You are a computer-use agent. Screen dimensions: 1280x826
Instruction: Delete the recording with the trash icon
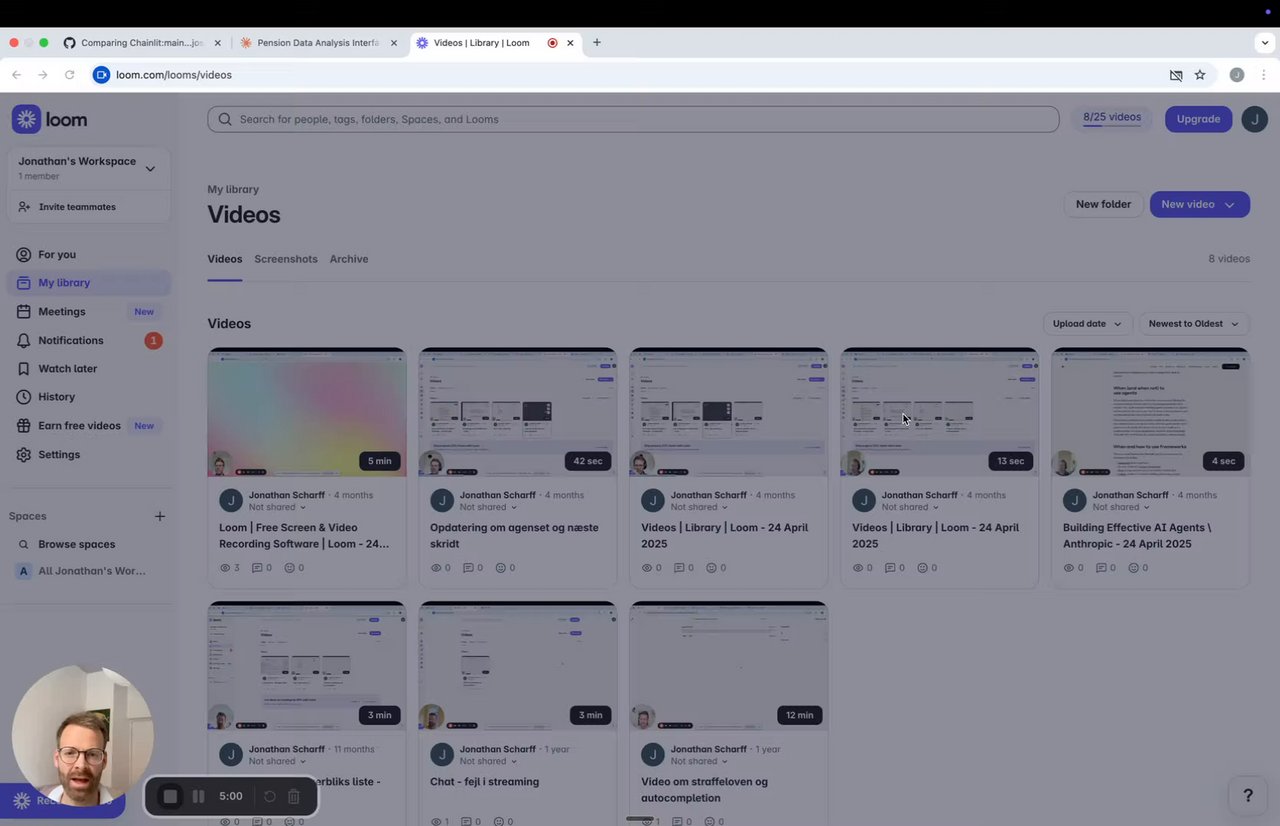coord(294,797)
